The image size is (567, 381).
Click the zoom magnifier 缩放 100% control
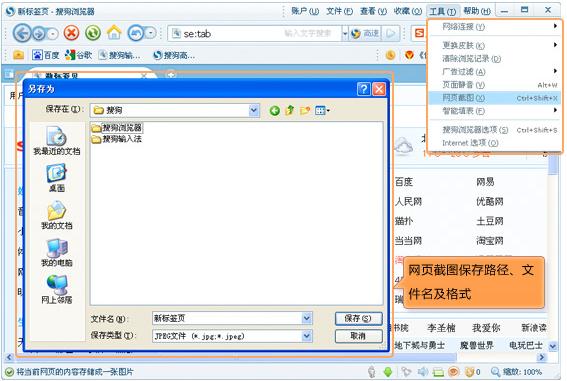click(516, 372)
